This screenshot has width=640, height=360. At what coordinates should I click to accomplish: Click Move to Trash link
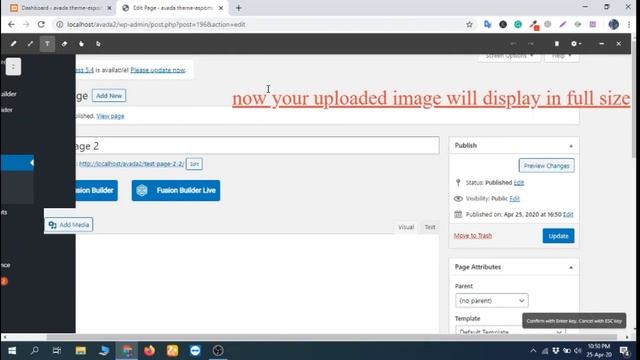point(473,236)
